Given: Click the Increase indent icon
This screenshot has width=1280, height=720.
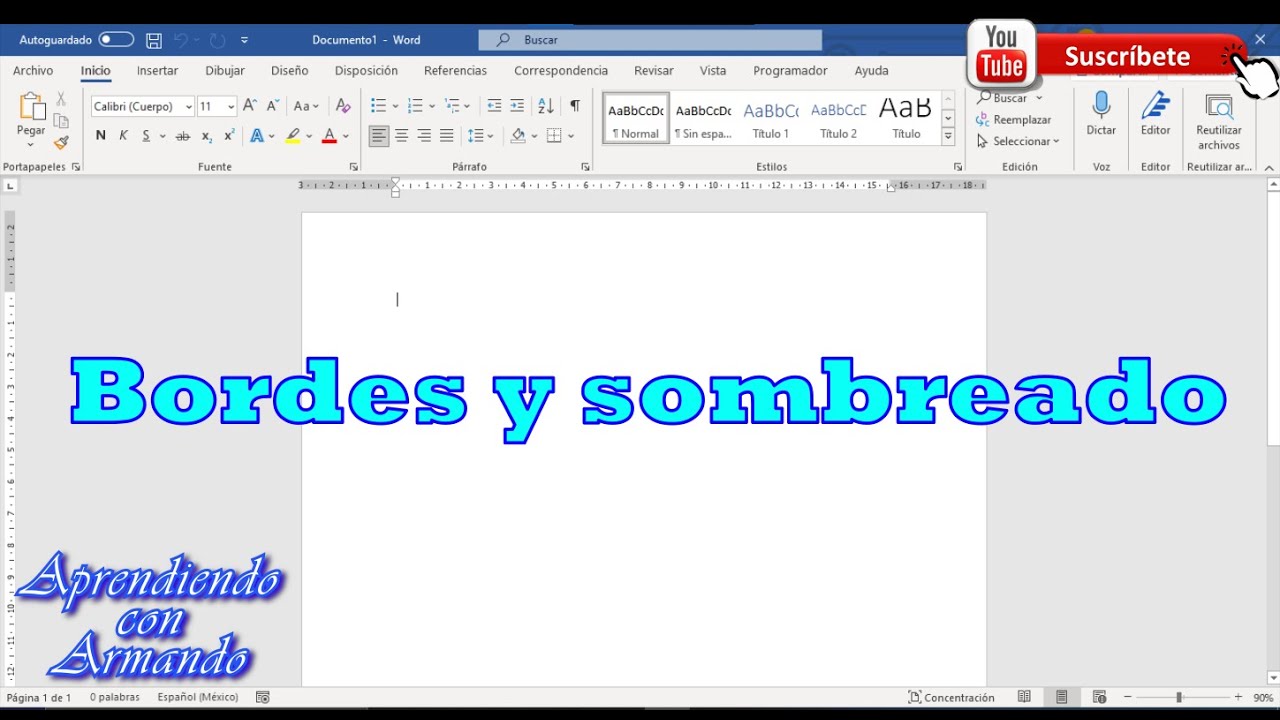Looking at the screenshot, I should click(517, 106).
